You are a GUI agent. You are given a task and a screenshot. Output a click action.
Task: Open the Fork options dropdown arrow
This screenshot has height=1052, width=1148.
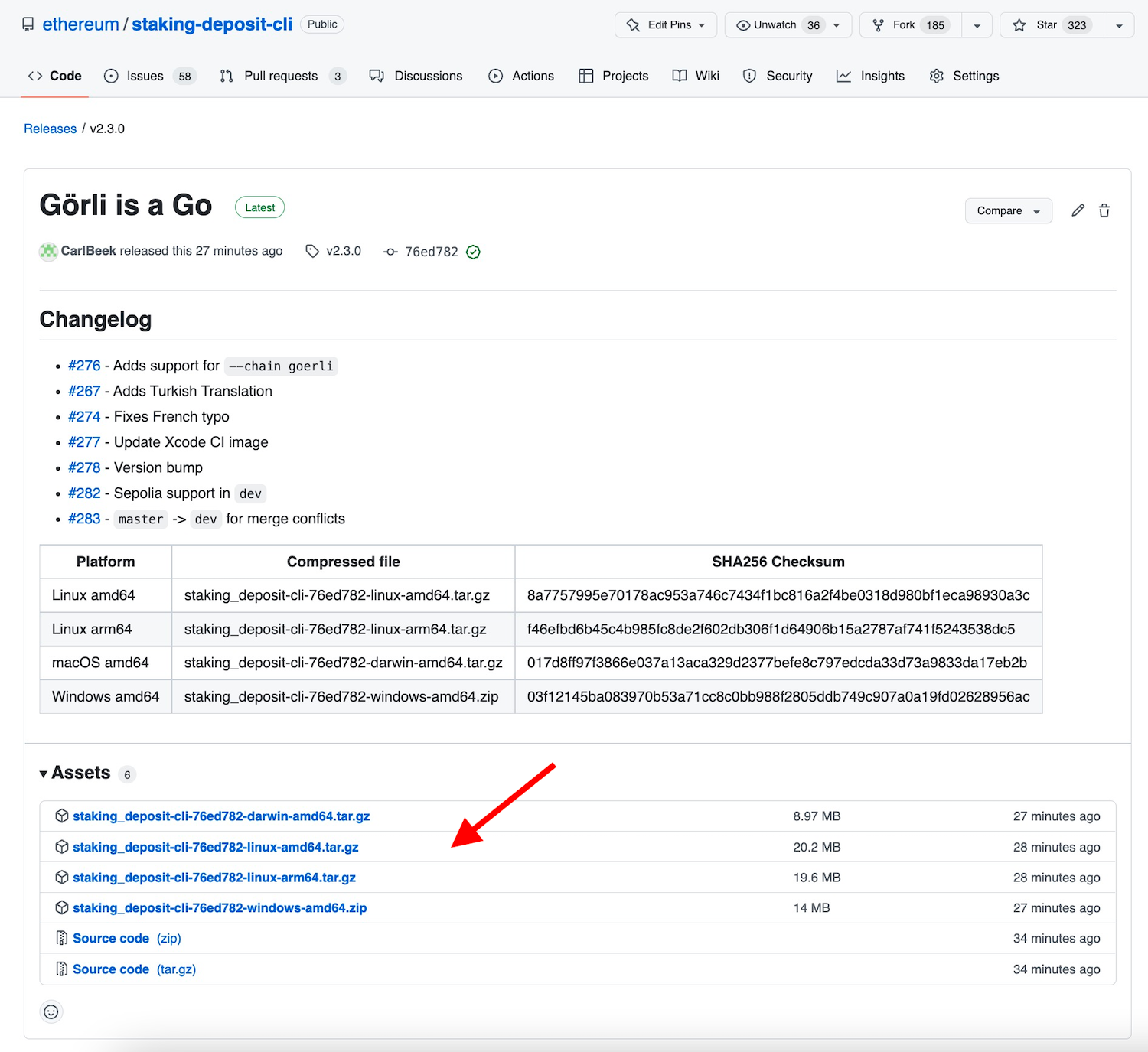point(977,25)
